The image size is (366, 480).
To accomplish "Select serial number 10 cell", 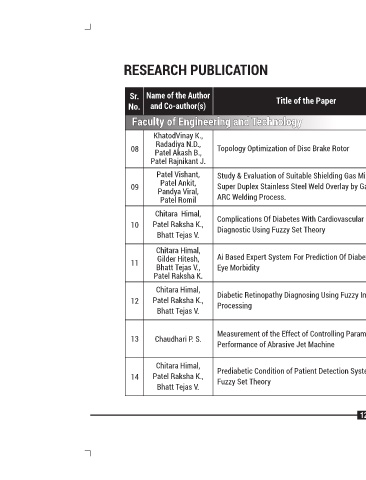I will 135,225.
